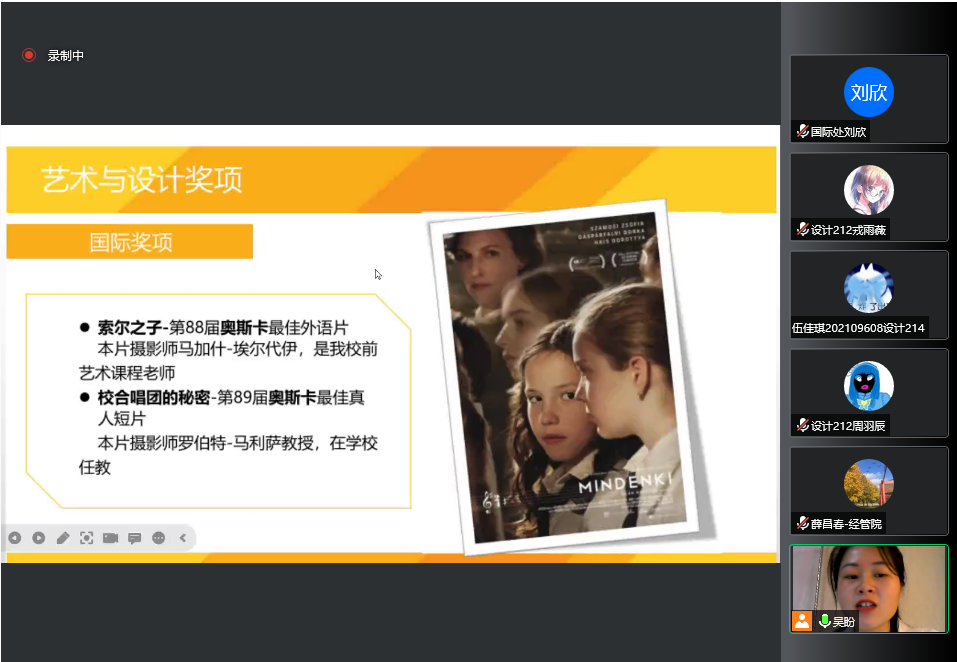Image resolution: width=957 pixels, height=662 pixels.
Task: Click the 国际奖项 orange heading box
Action: 130,242
